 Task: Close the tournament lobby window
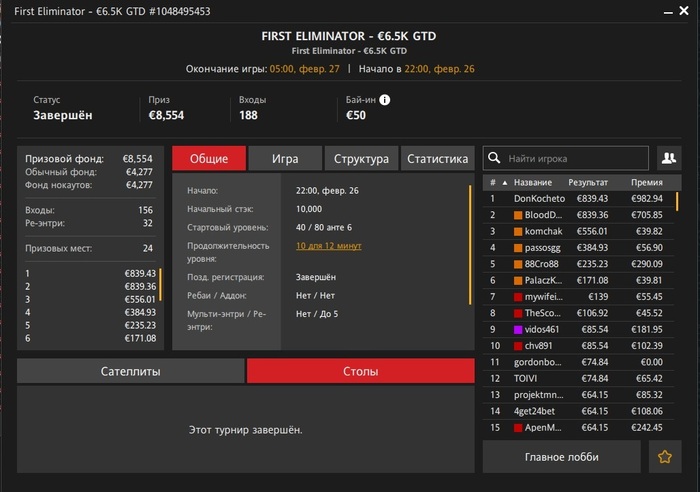point(683,10)
